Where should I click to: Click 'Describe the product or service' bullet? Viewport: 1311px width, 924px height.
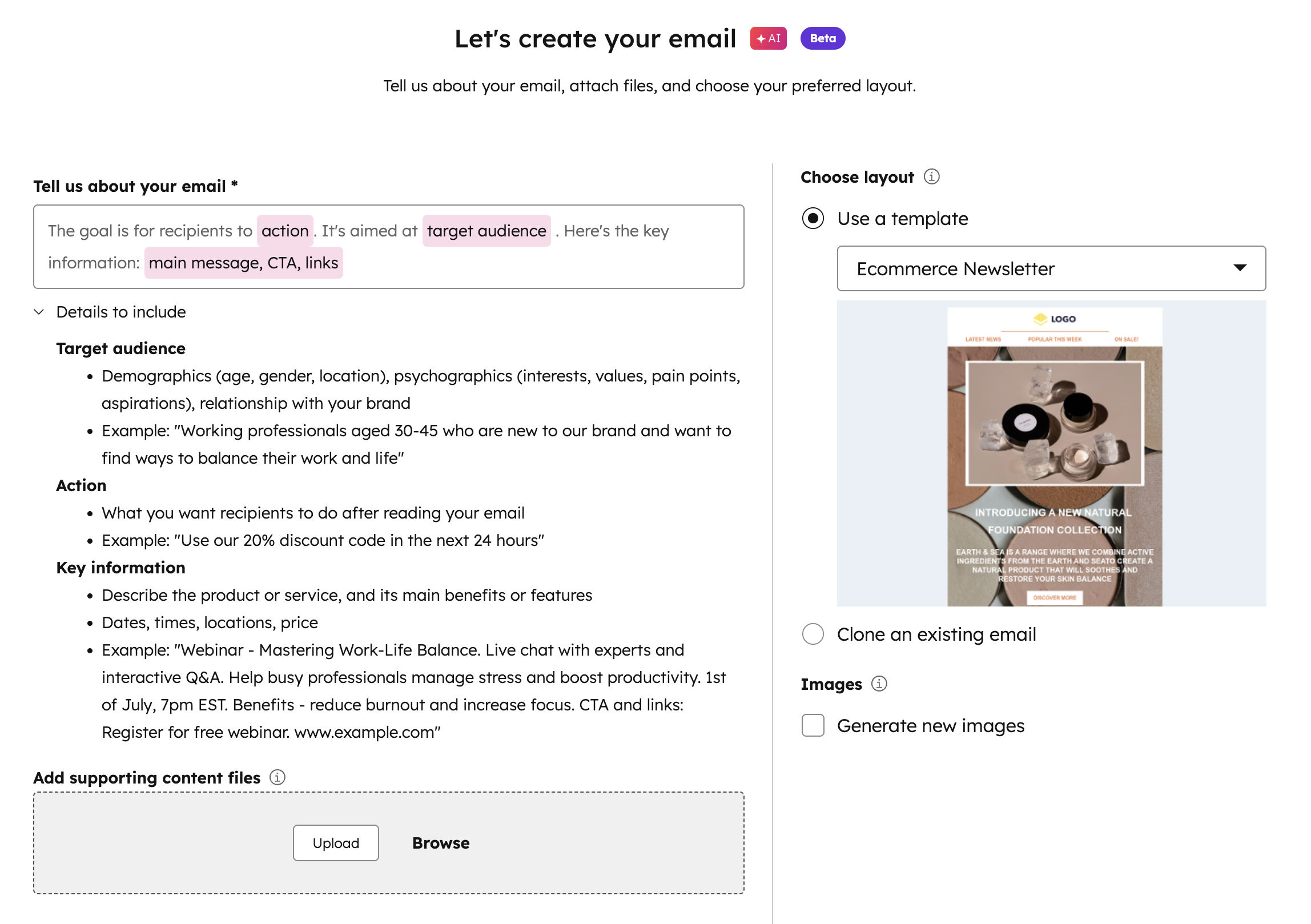point(347,595)
